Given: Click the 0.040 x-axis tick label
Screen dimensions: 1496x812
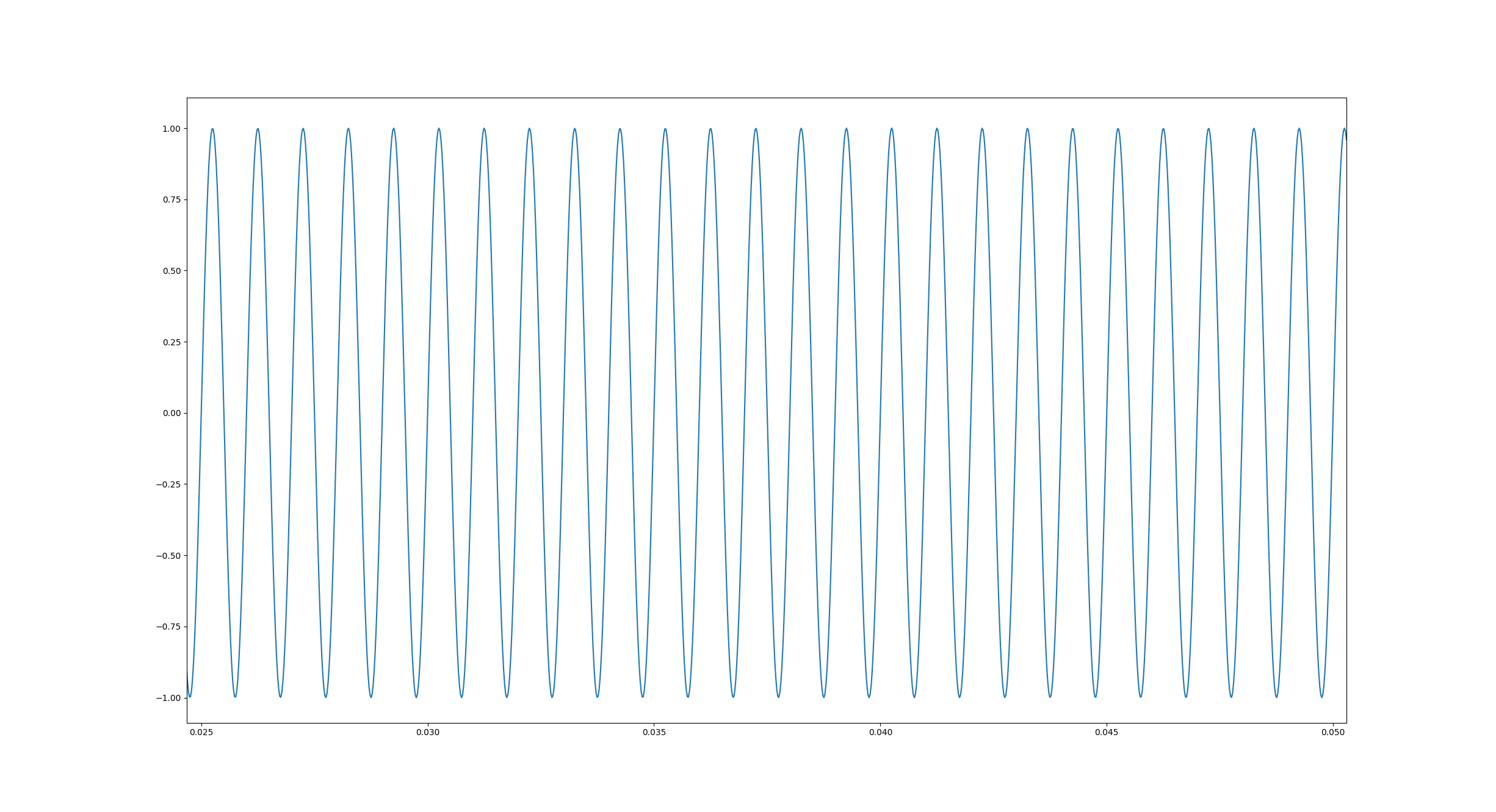Looking at the screenshot, I should tap(881, 732).
